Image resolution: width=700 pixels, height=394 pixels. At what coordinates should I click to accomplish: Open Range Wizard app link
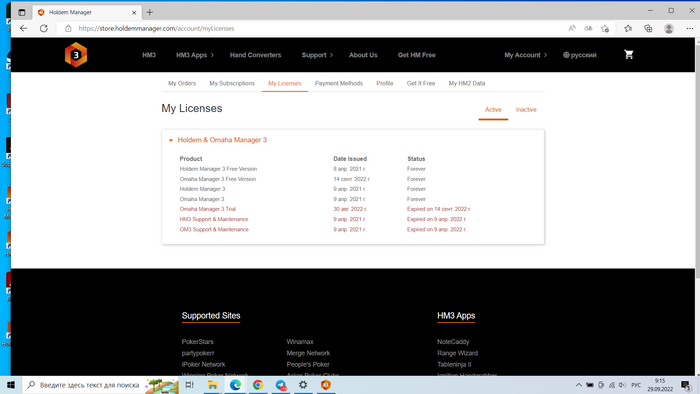tap(458, 353)
